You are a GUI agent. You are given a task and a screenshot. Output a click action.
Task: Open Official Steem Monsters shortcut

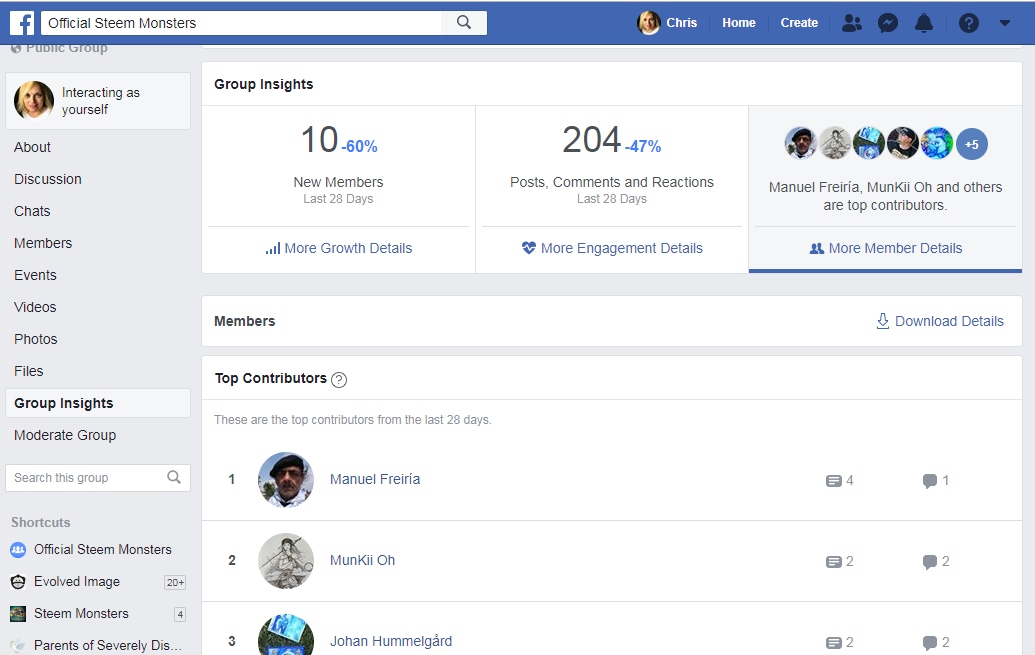click(x=102, y=549)
